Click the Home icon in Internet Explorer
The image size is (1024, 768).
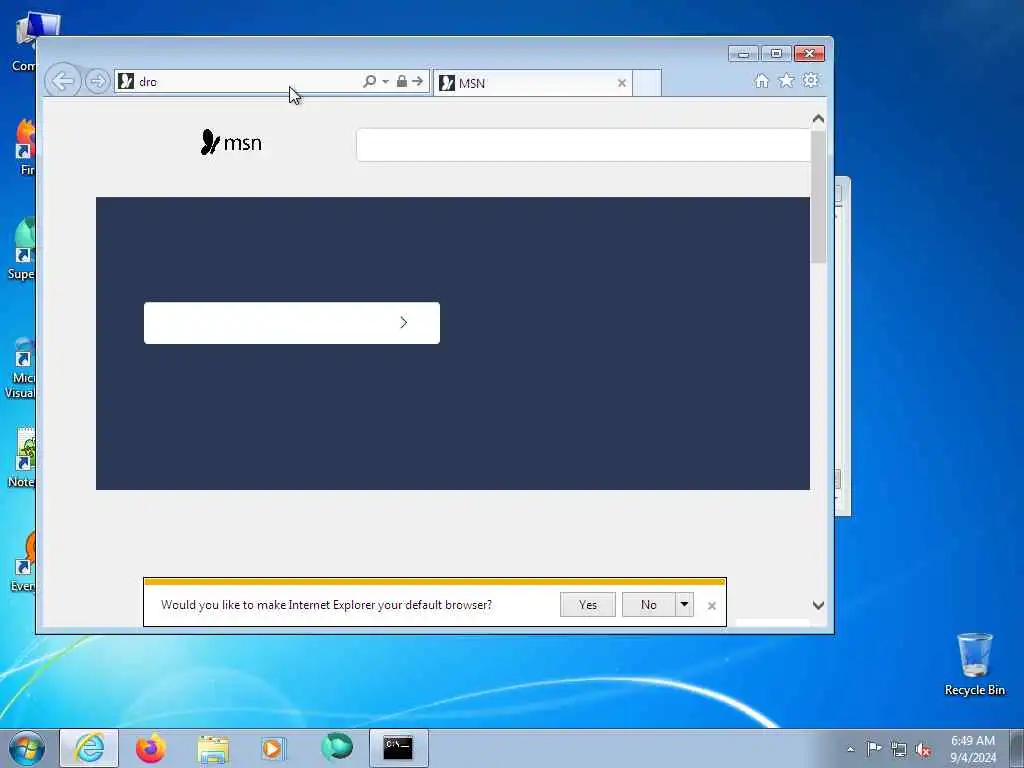point(761,80)
